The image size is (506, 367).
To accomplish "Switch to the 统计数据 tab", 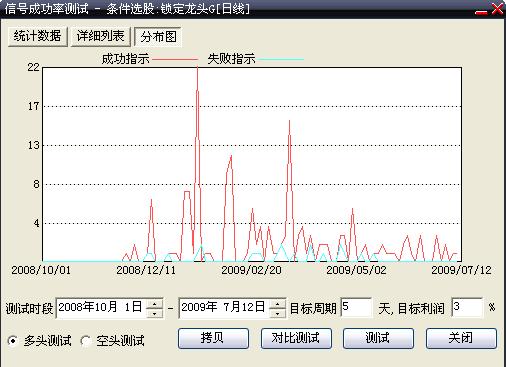I will [x=37, y=36].
